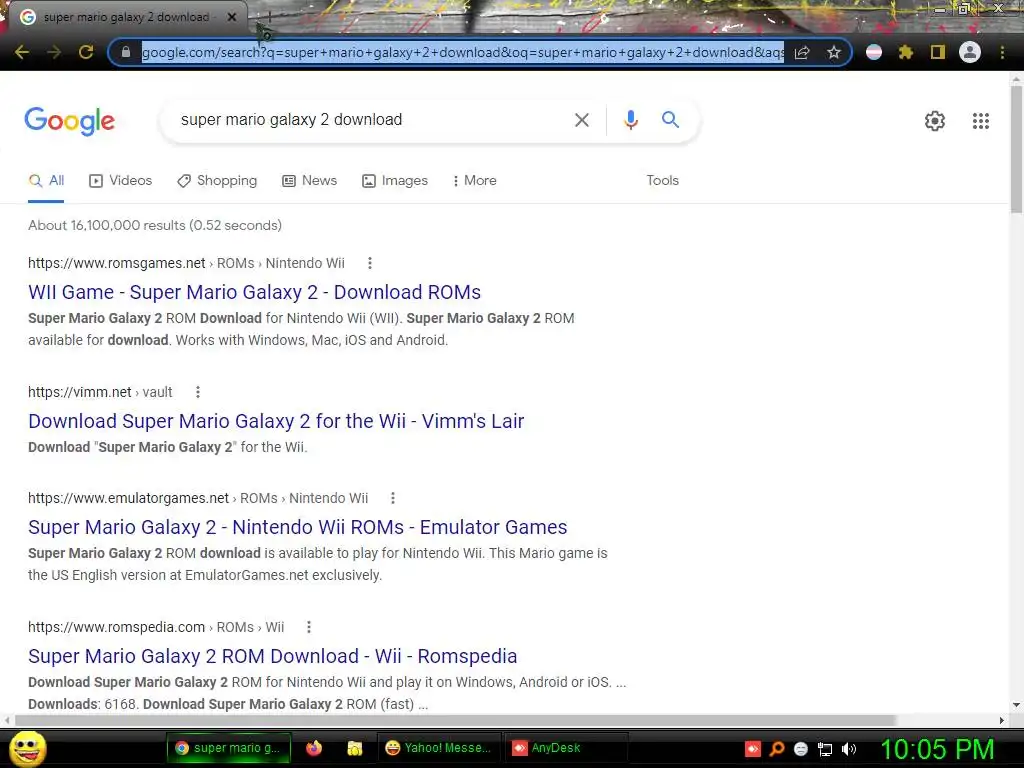Click the 10:05 PM clock
The image size is (1024, 768).
click(937, 749)
